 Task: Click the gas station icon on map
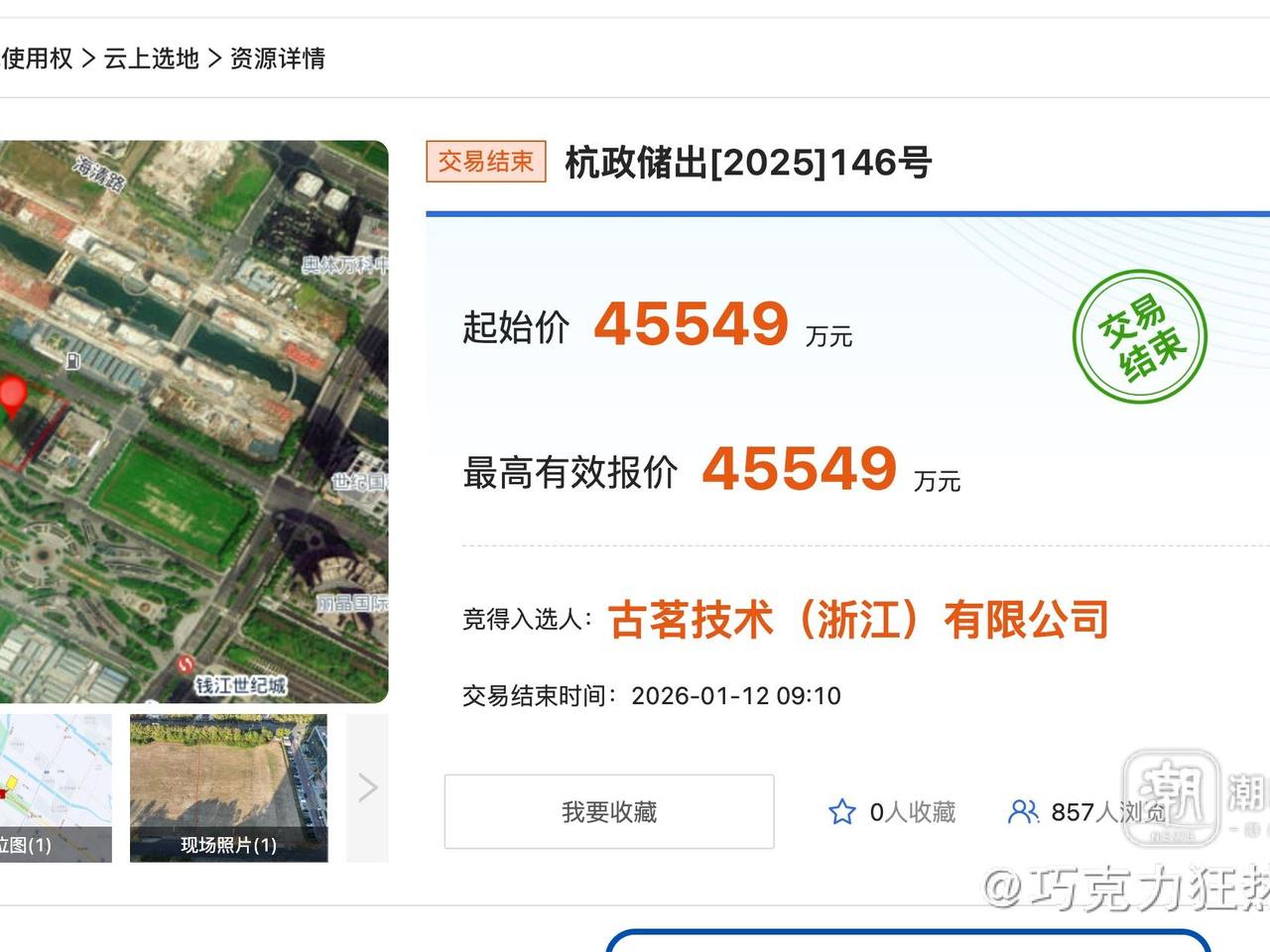(x=72, y=360)
